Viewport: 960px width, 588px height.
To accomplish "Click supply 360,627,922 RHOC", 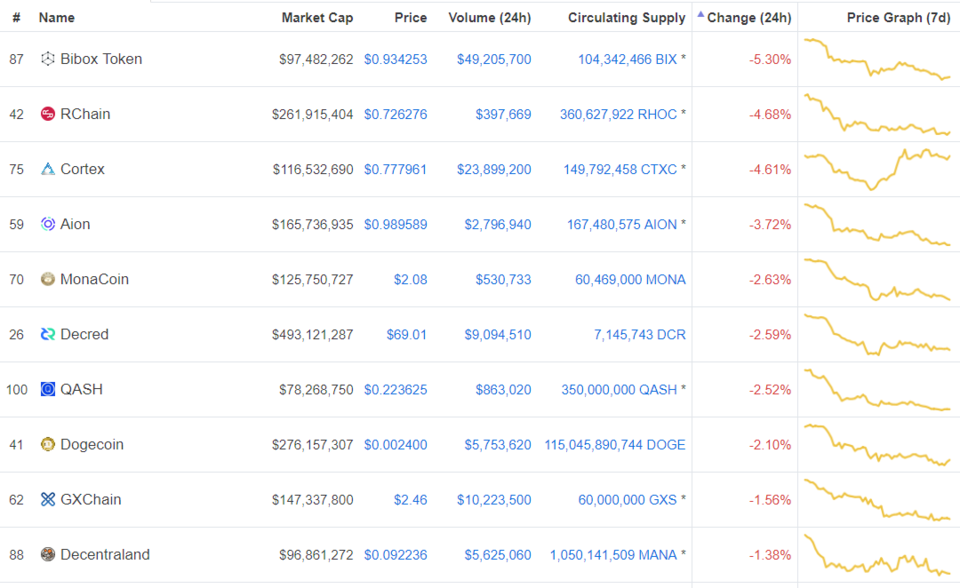I will click(618, 115).
